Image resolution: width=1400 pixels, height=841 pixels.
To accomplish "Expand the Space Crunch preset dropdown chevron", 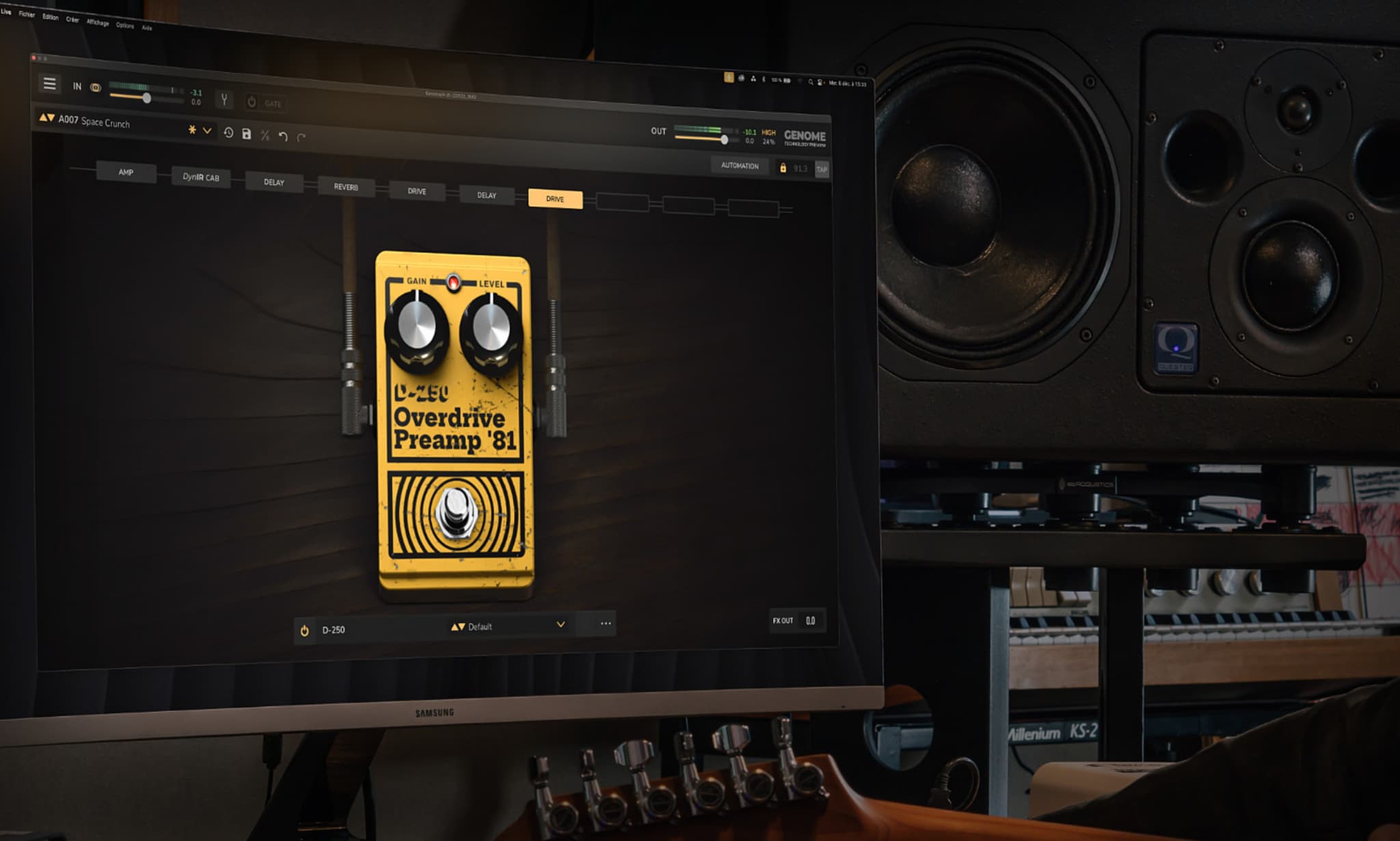I will (207, 130).
